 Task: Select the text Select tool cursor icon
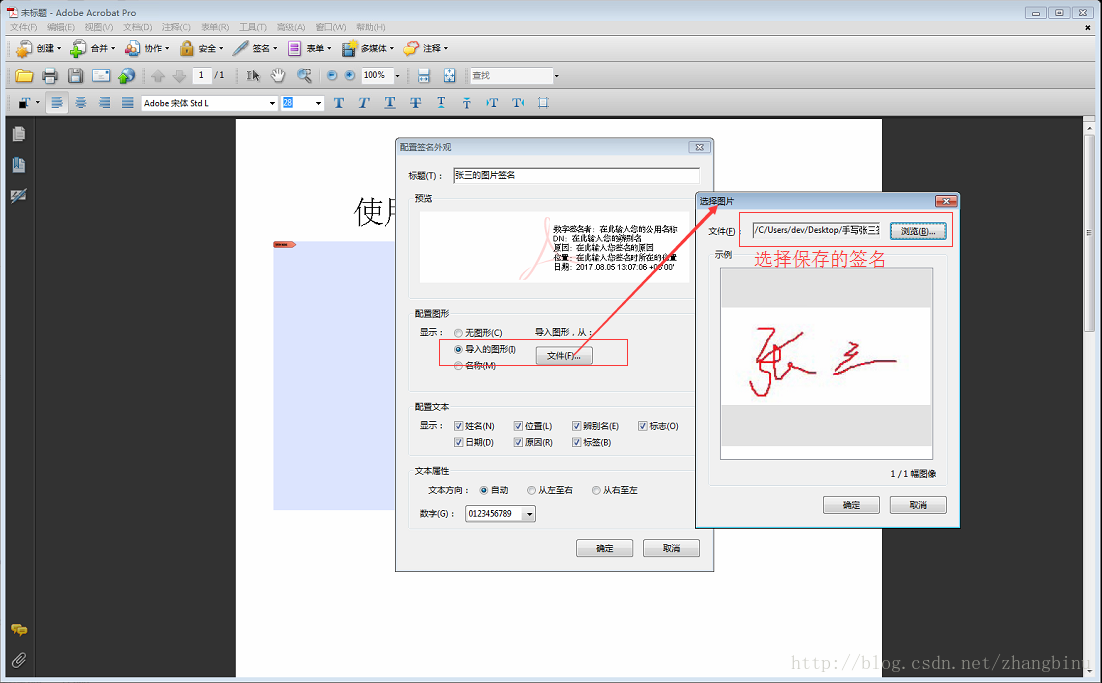tap(253, 75)
